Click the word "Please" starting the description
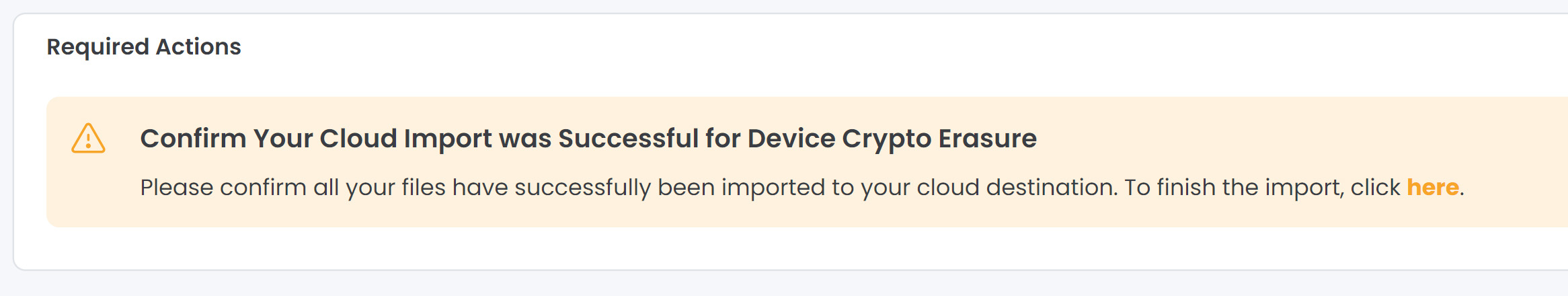Image resolution: width=1568 pixels, height=296 pixels. pyautogui.click(x=176, y=187)
